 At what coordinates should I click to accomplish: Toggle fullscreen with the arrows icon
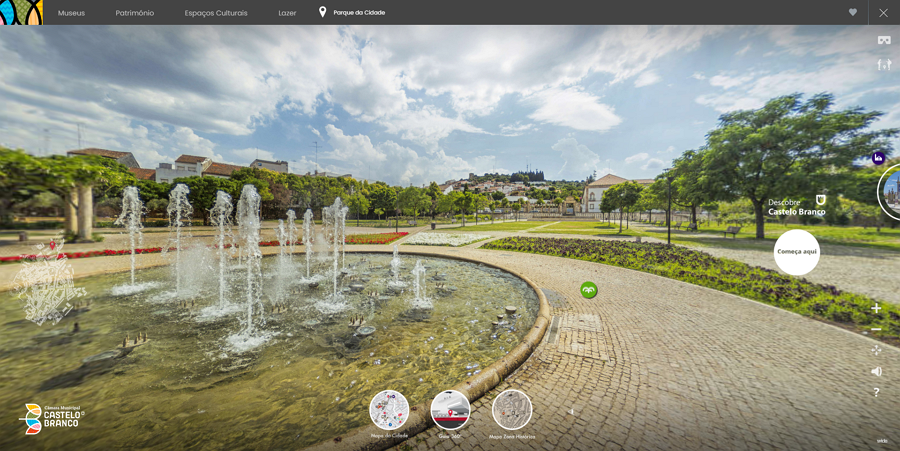[x=876, y=350]
